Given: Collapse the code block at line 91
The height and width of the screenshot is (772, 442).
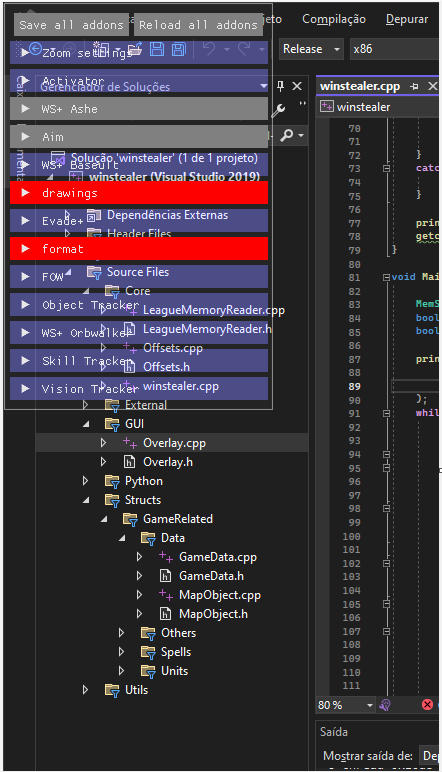Looking at the screenshot, I should [x=386, y=414].
